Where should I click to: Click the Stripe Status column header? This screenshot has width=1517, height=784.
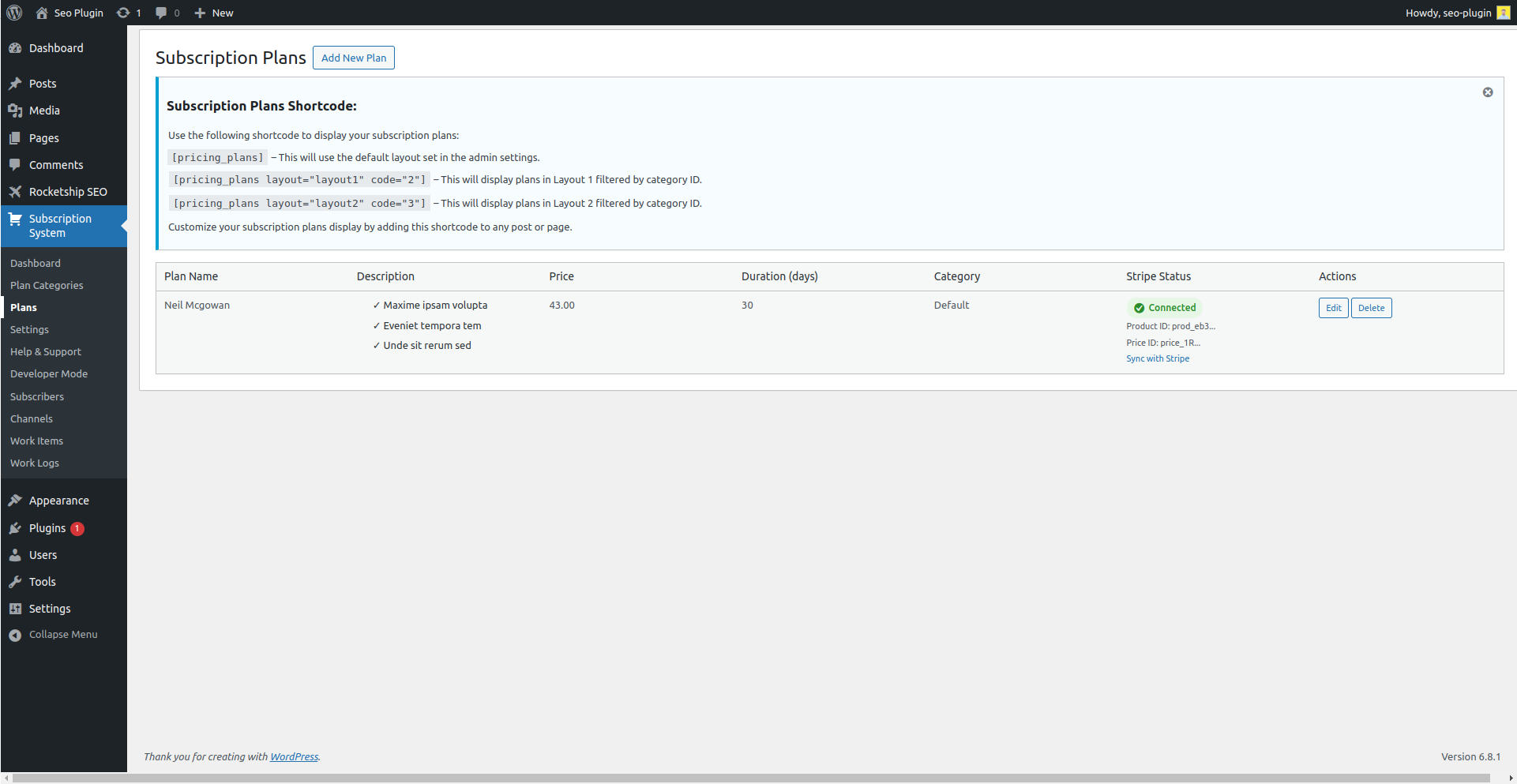point(1158,276)
